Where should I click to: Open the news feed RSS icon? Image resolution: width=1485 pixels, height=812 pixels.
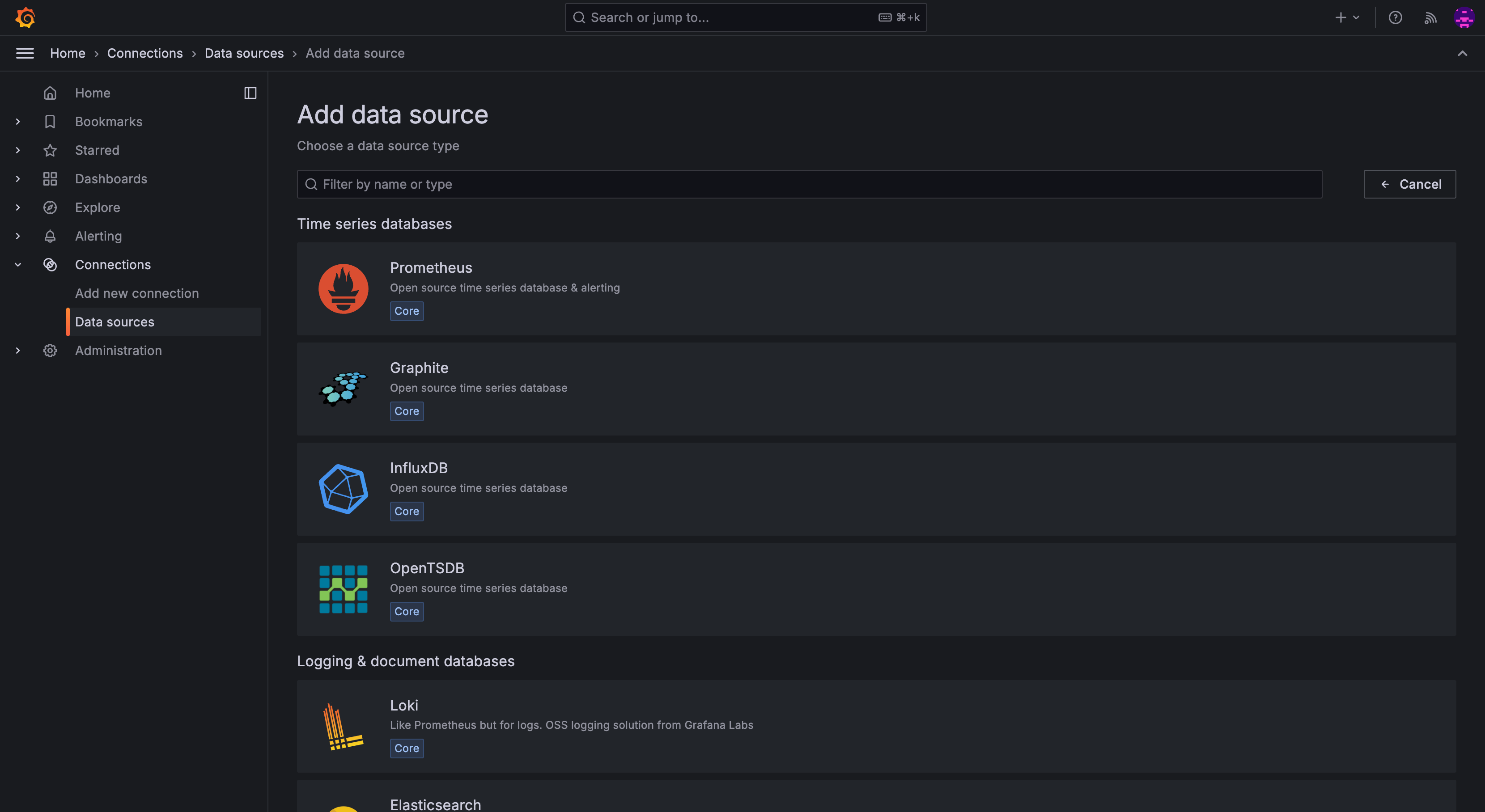(x=1430, y=17)
